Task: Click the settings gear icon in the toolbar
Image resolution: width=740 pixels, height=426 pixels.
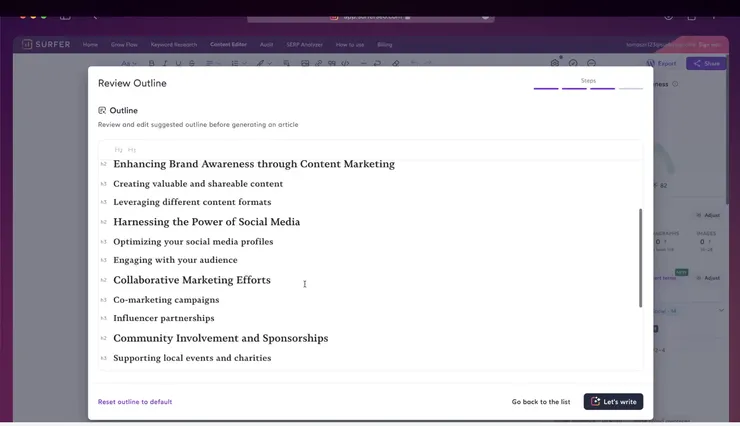Action: click(555, 63)
